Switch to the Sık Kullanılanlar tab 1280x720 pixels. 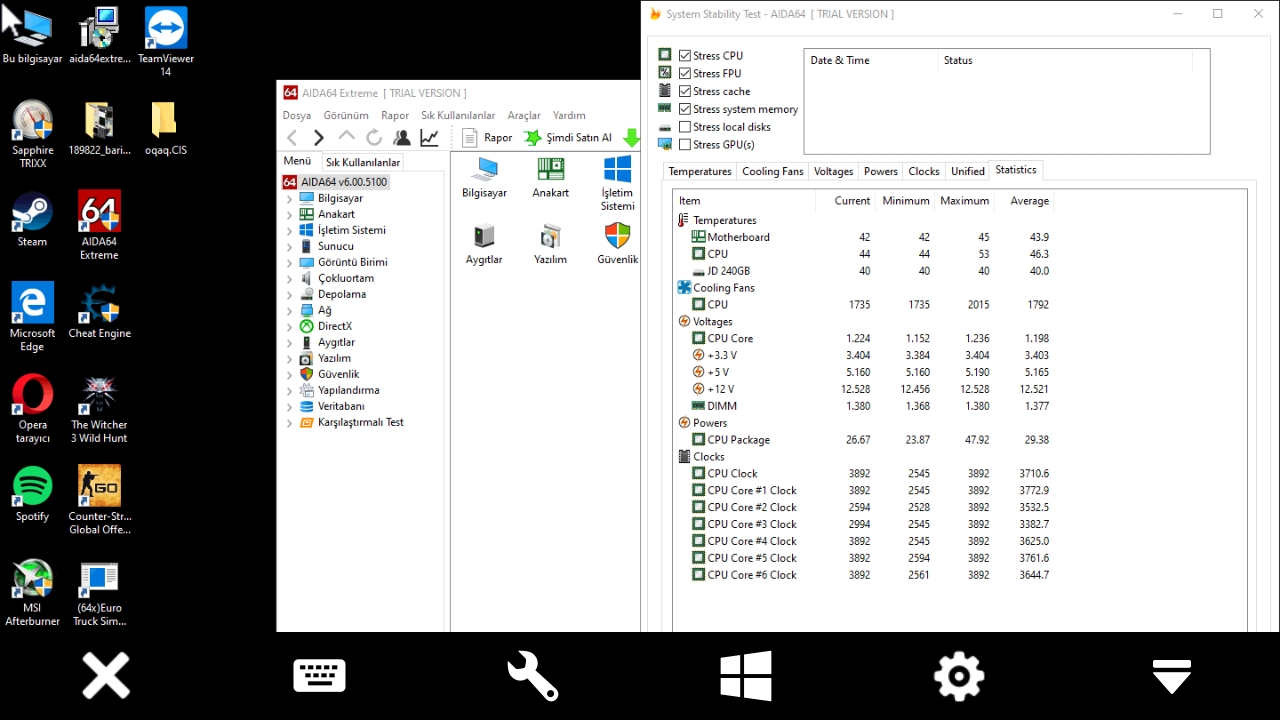click(363, 162)
